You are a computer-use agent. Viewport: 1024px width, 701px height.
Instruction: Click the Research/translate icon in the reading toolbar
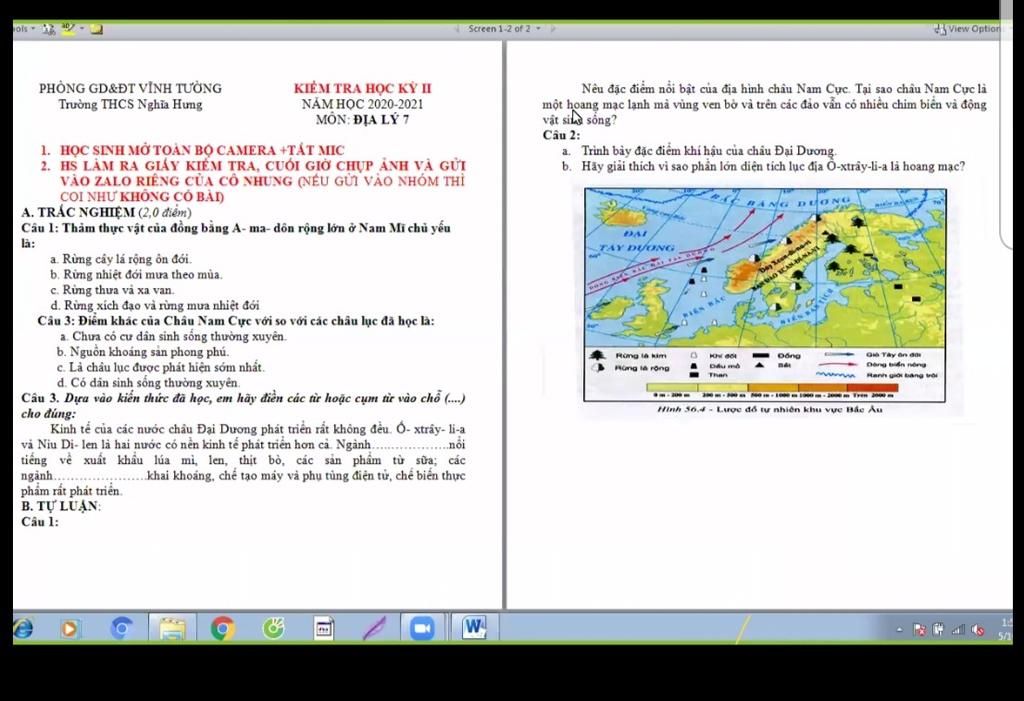[48, 29]
